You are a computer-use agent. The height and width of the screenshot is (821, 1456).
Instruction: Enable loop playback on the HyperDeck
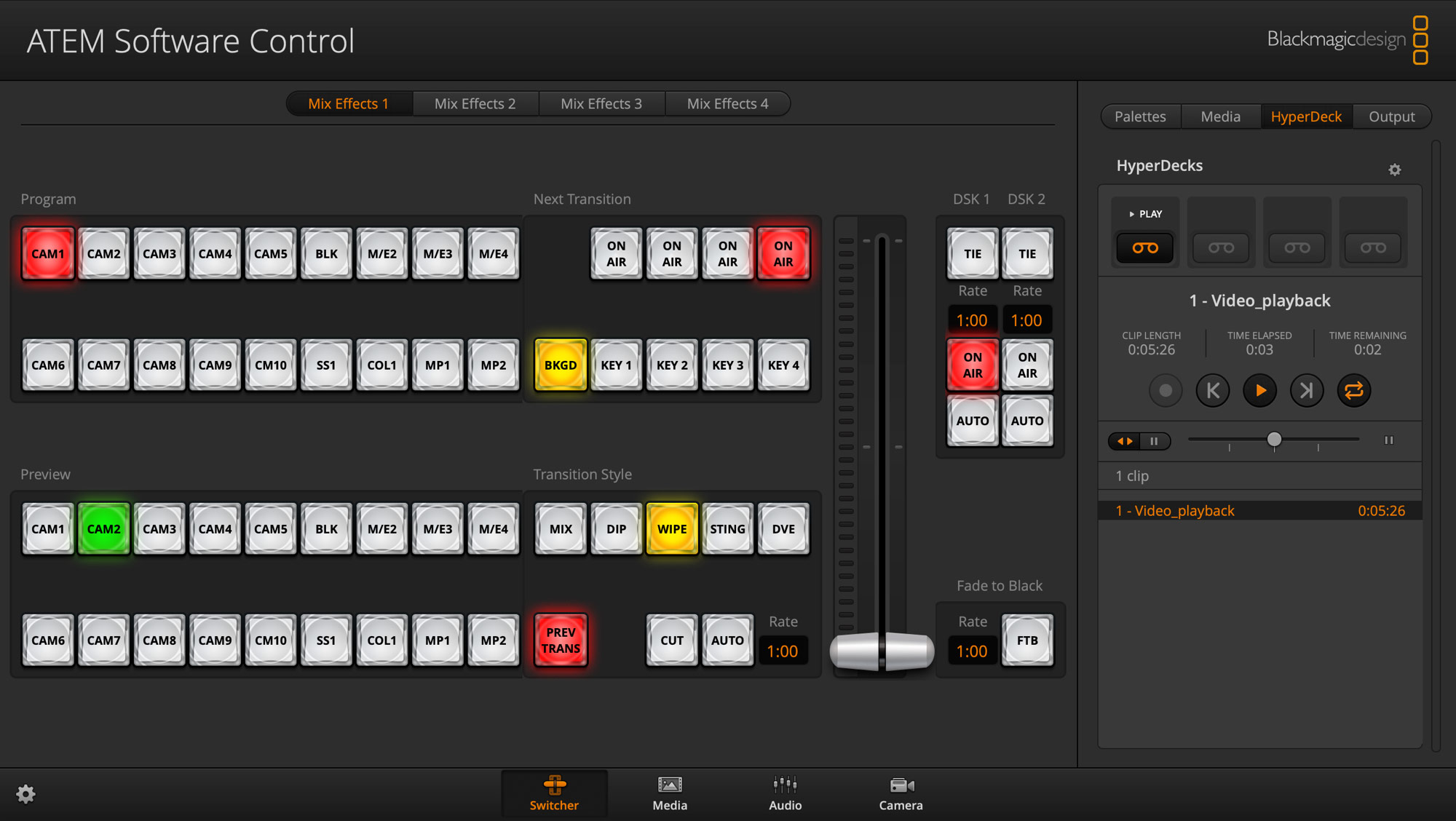[1354, 390]
